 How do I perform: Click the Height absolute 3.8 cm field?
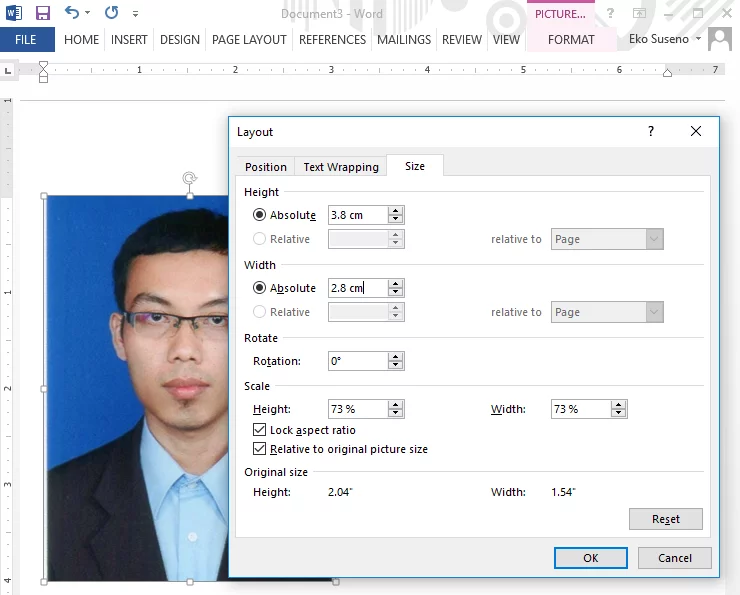[x=358, y=215]
